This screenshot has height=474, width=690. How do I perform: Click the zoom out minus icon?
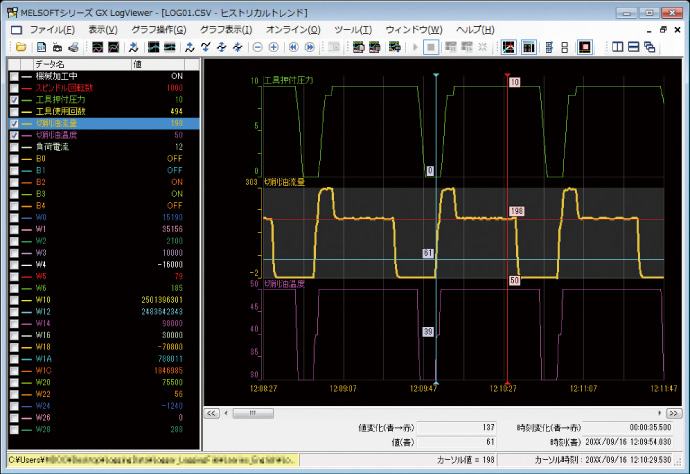click(x=257, y=47)
